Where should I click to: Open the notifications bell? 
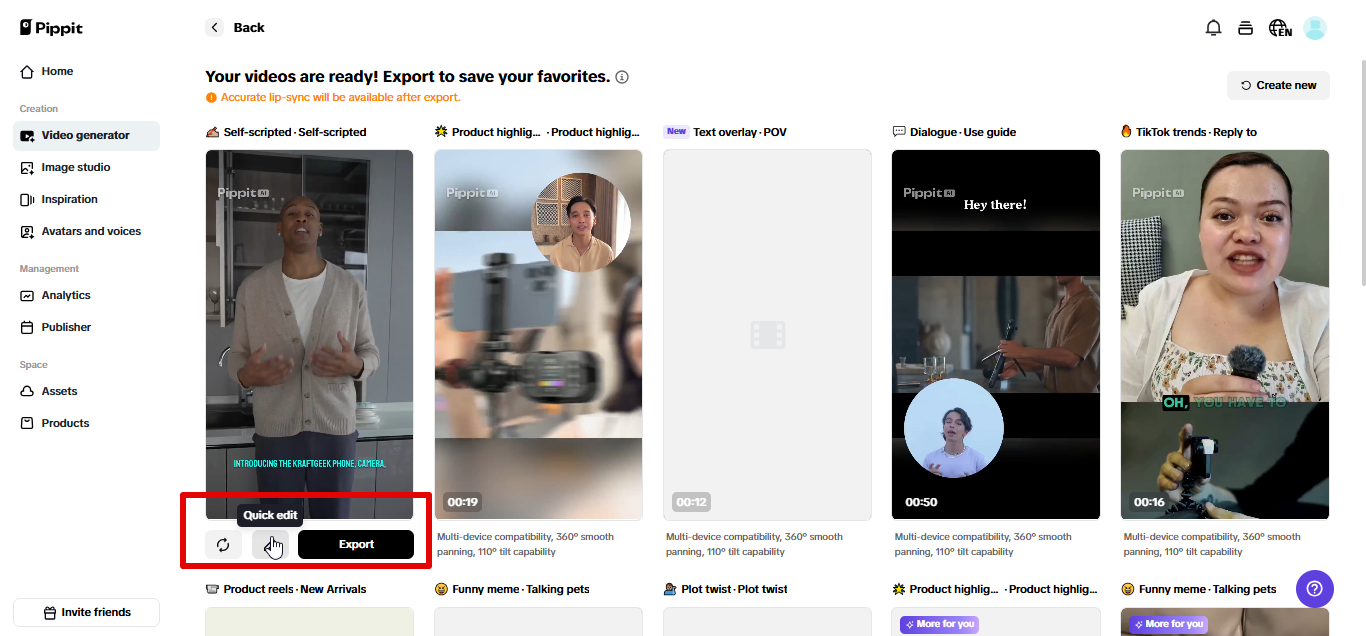click(x=1213, y=28)
